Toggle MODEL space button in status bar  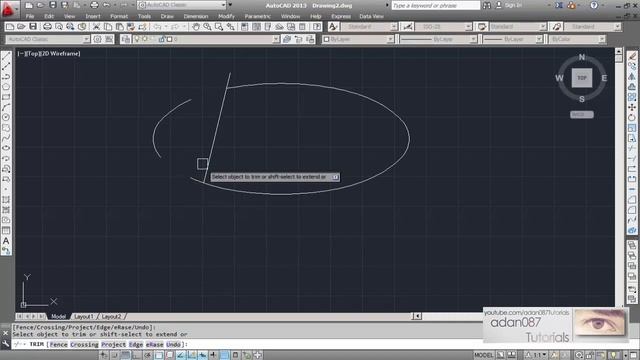coord(484,355)
